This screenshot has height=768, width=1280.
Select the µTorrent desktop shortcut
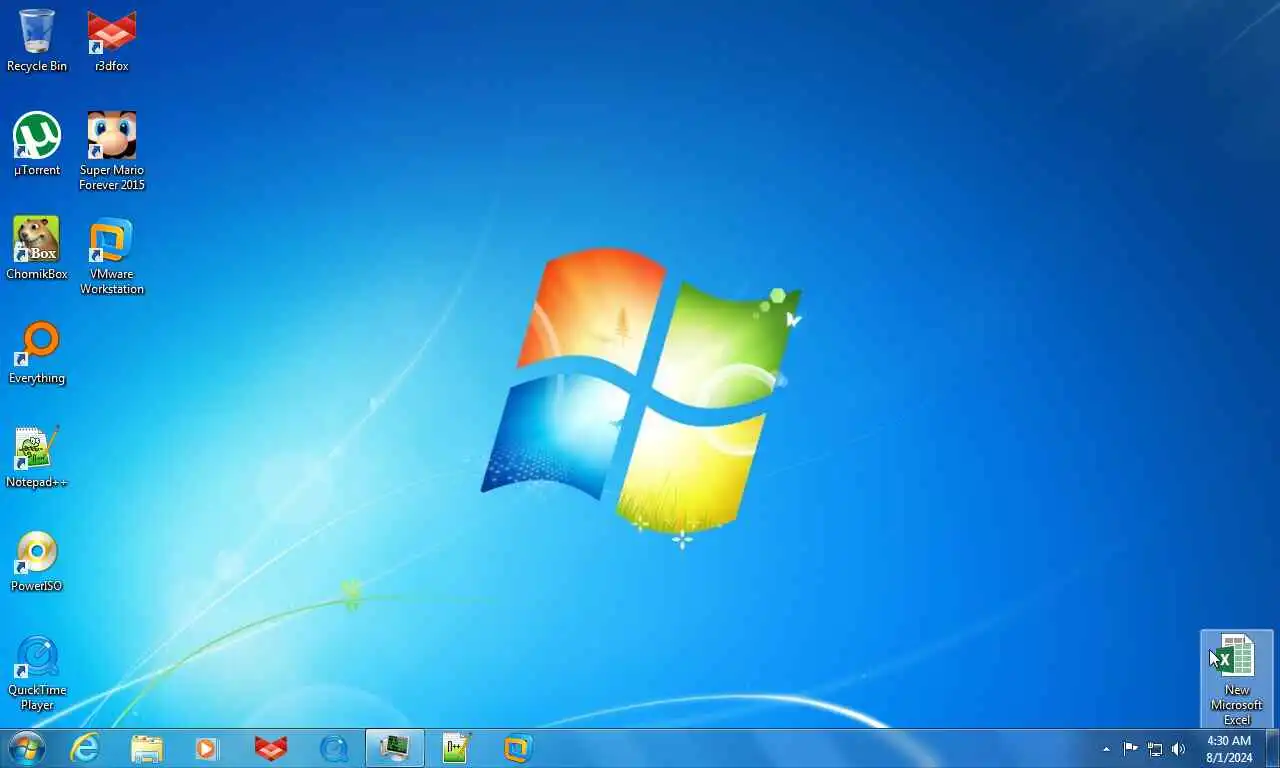click(x=37, y=145)
